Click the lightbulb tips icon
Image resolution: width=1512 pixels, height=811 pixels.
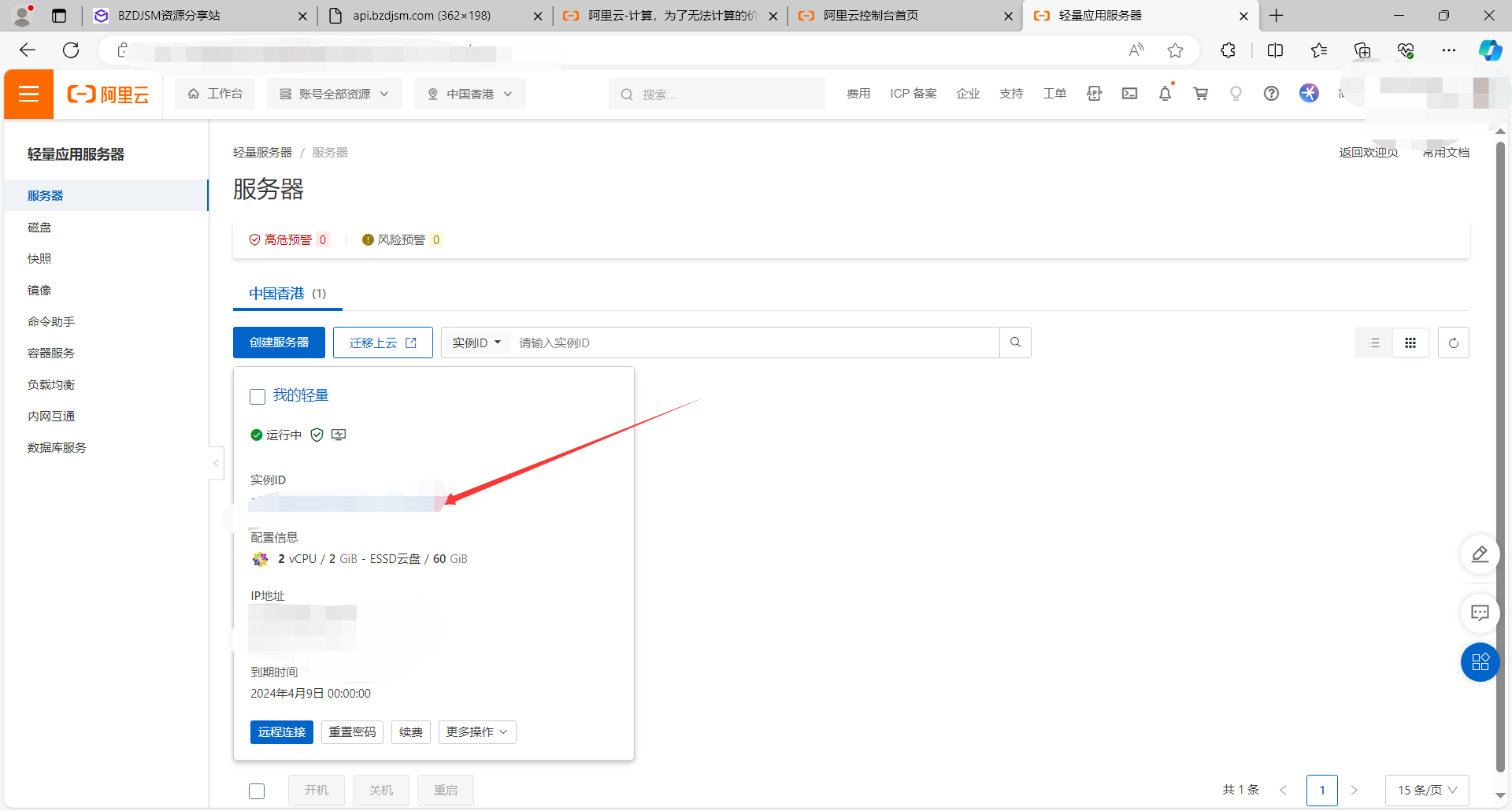point(1236,94)
